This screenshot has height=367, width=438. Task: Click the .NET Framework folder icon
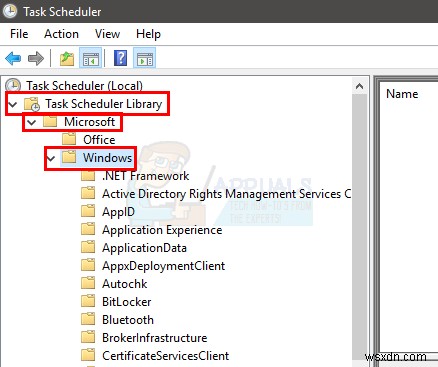(88, 176)
